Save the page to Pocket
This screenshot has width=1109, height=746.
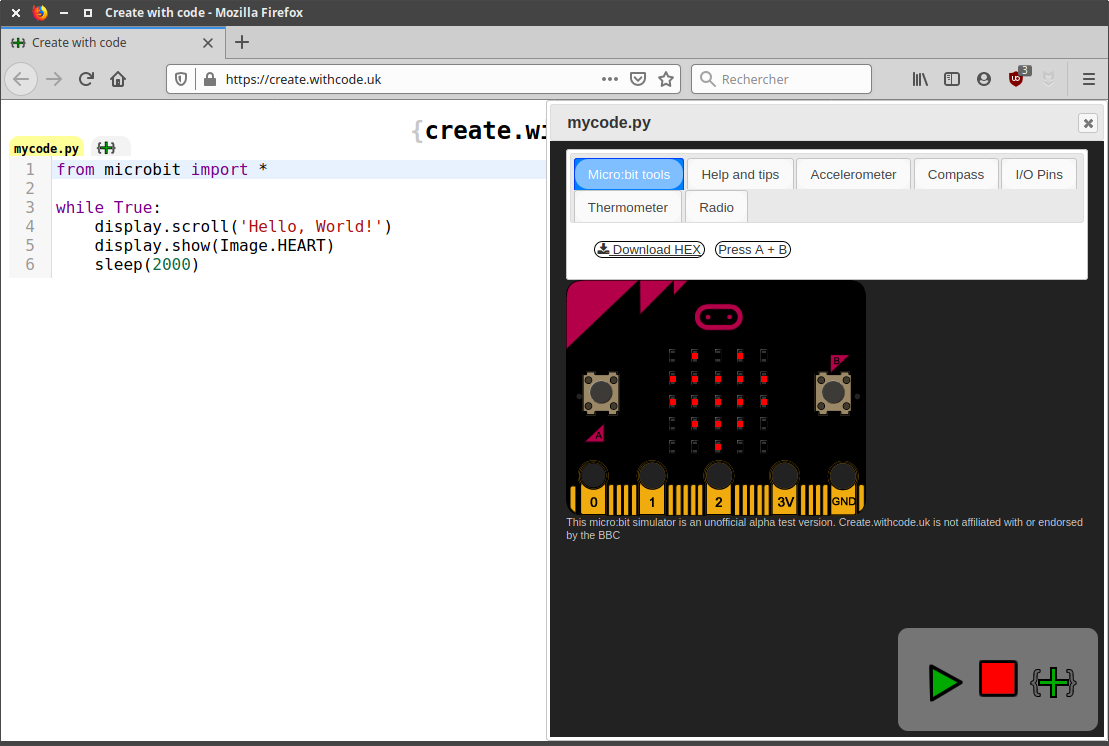638,79
